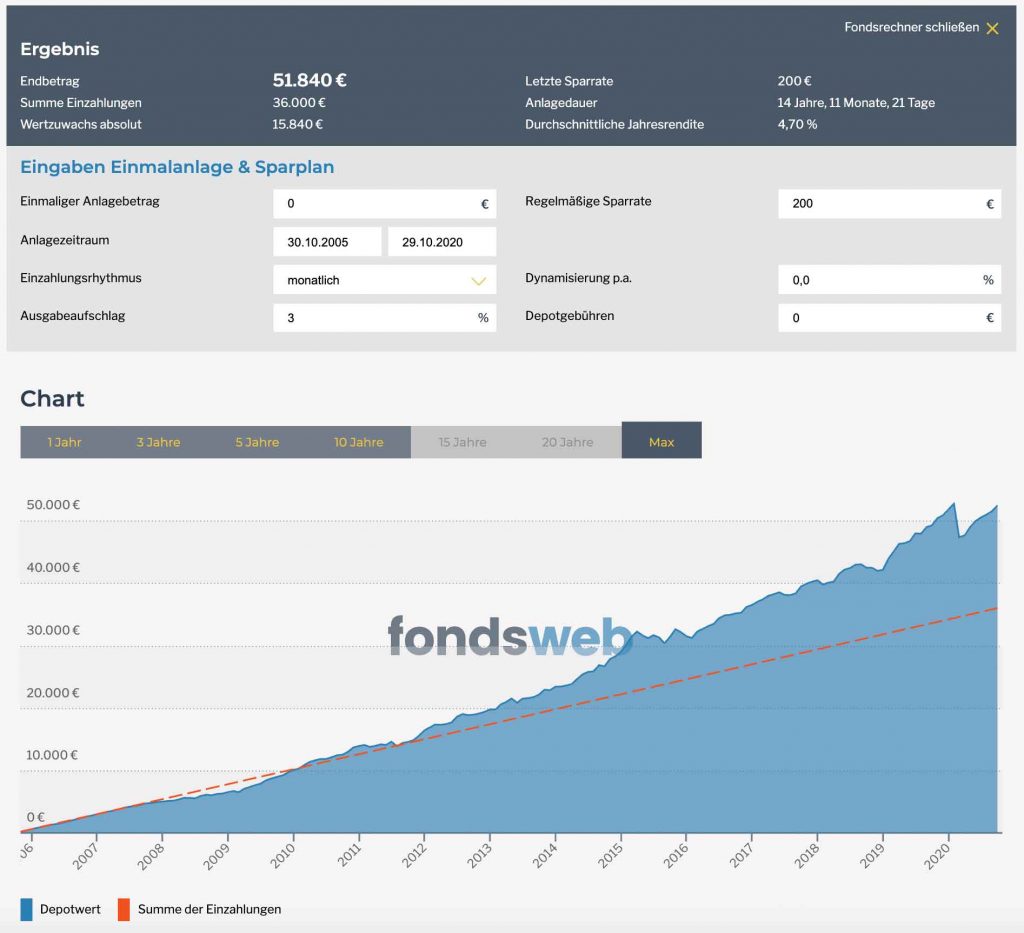Click the Anlagezeitraum start date 30.10.2005
Screen dimensions: 1024x933
tap(327, 242)
